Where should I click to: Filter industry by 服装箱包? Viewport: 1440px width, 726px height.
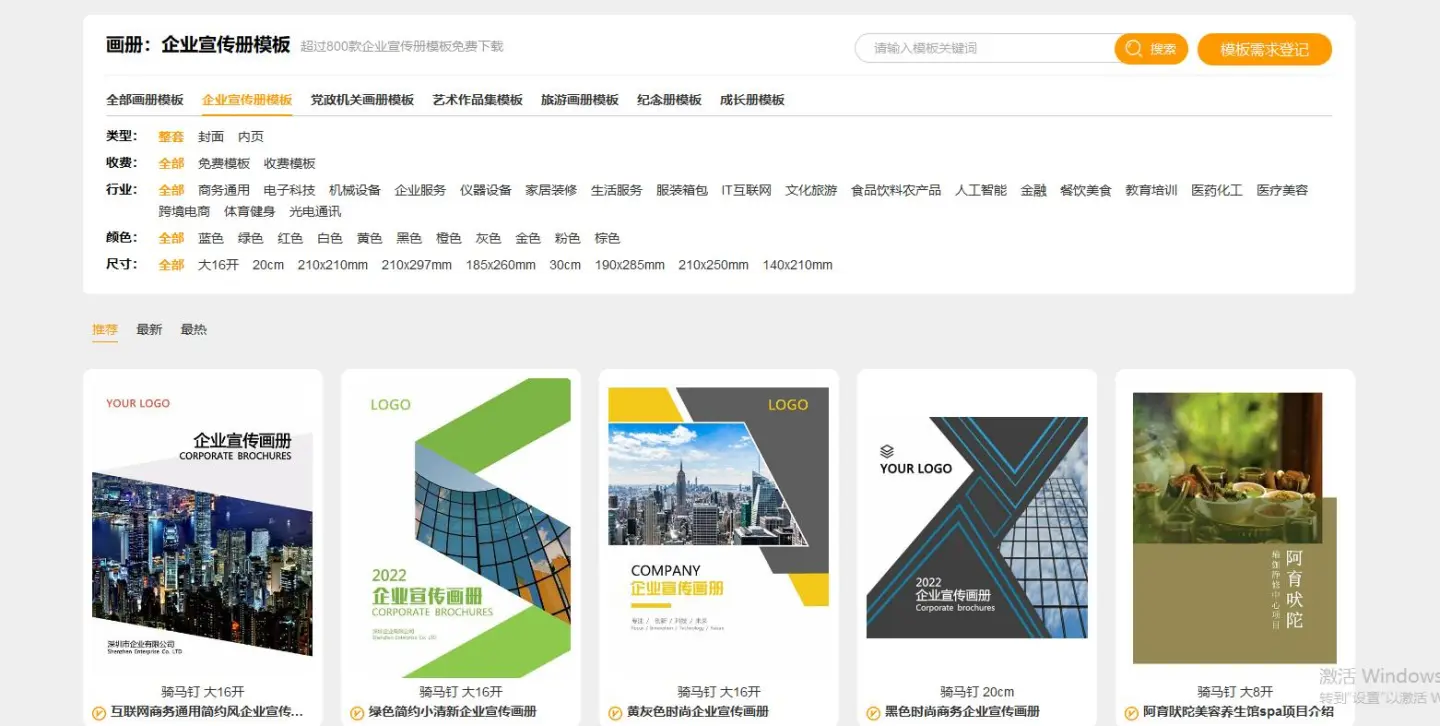click(x=682, y=190)
